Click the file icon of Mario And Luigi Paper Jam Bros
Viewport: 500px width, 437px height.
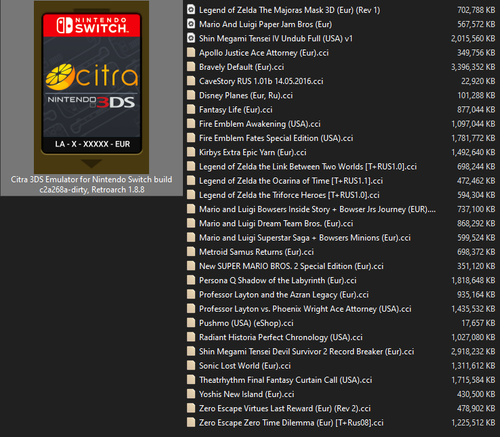(x=191, y=24)
